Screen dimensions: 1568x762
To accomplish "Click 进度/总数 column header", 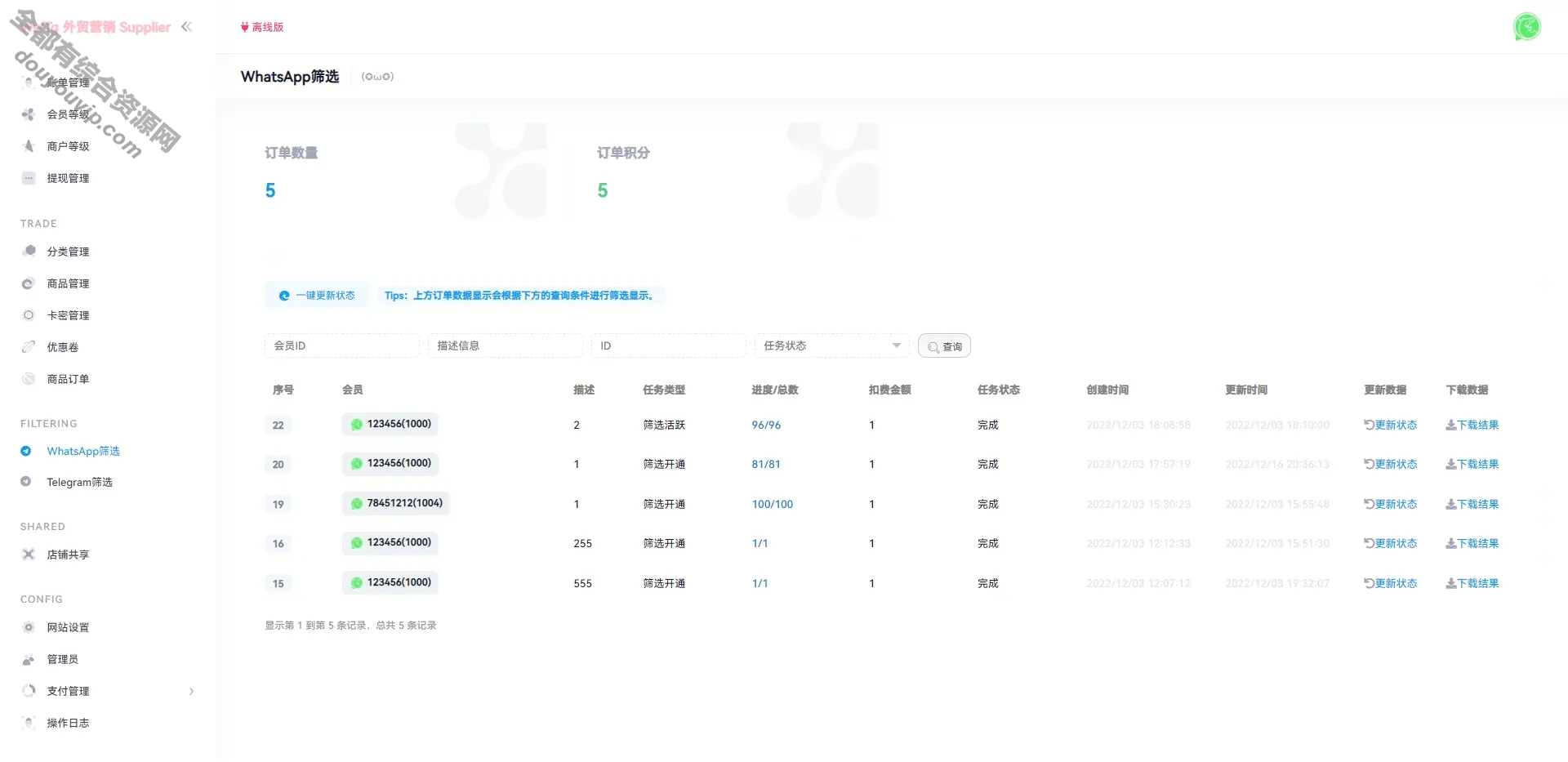I will point(775,390).
